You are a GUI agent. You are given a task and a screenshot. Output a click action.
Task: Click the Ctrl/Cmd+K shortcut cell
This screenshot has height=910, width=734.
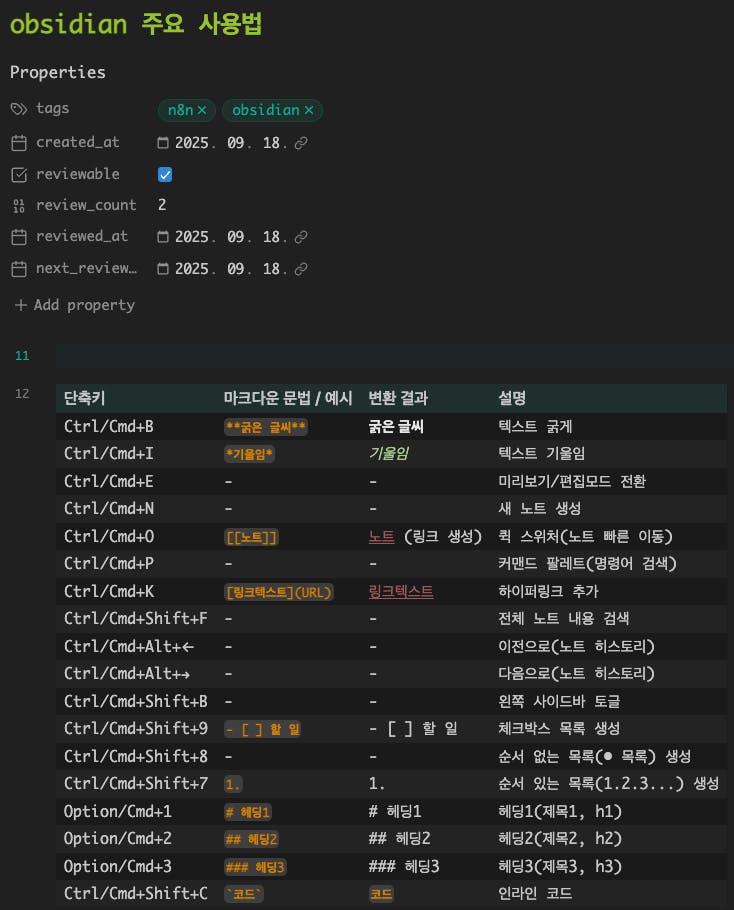pyautogui.click(x=109, y=592)
